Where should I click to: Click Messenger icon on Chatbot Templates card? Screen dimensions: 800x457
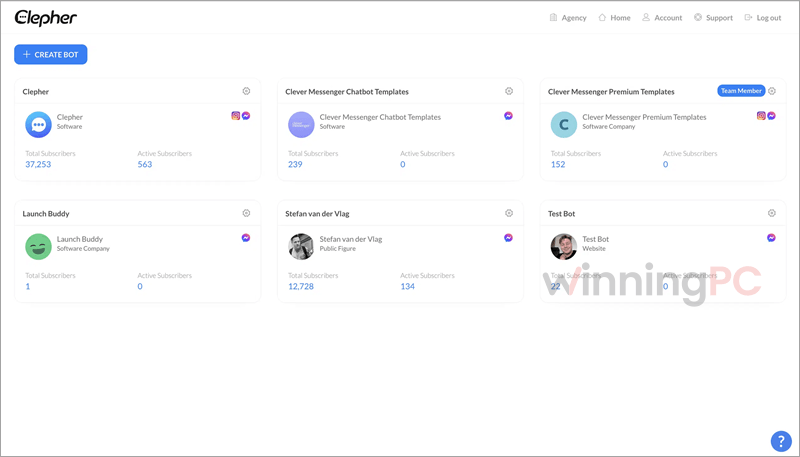(x=509, y=116)
